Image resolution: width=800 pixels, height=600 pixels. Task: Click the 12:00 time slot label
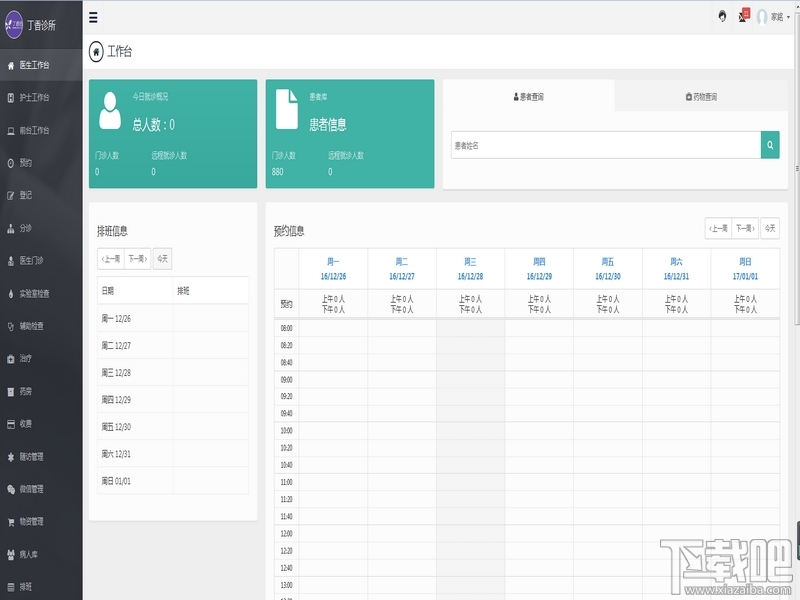[287, 534]
